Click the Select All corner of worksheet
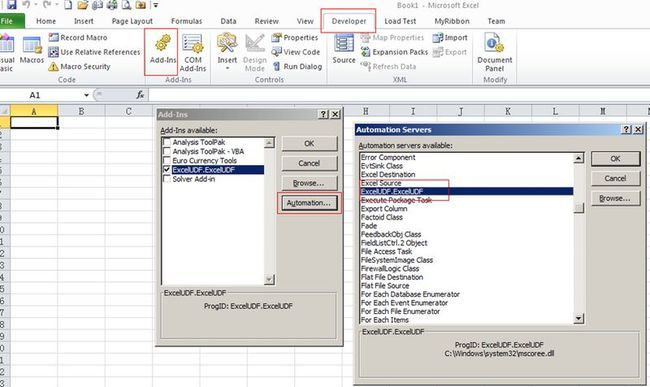650x387 pixels. (5, 111)
